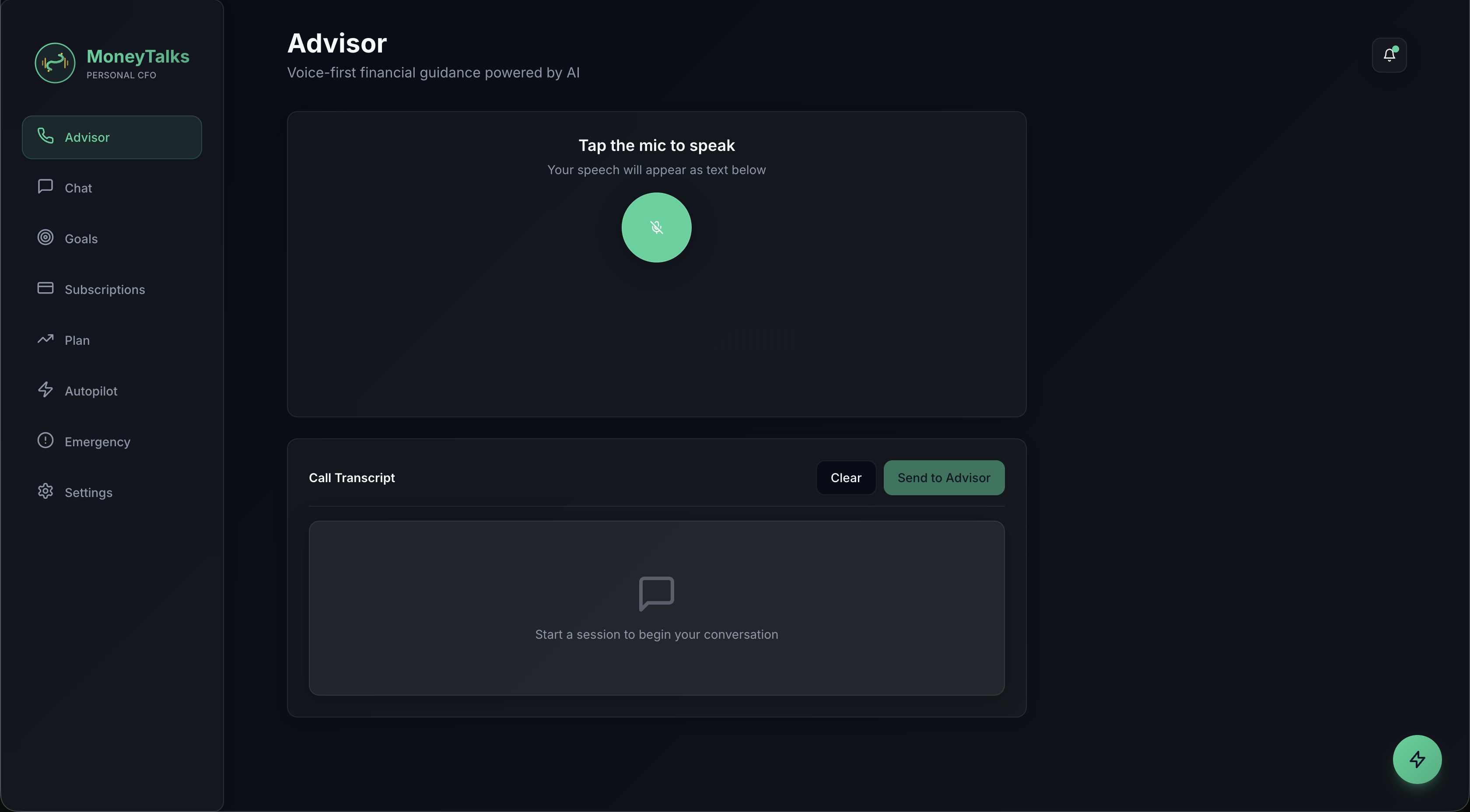Image resolution: width=1470 pixels, height=812 pixels.
Task: Go to the Subscriptions page
Action: tap(105, 290)
